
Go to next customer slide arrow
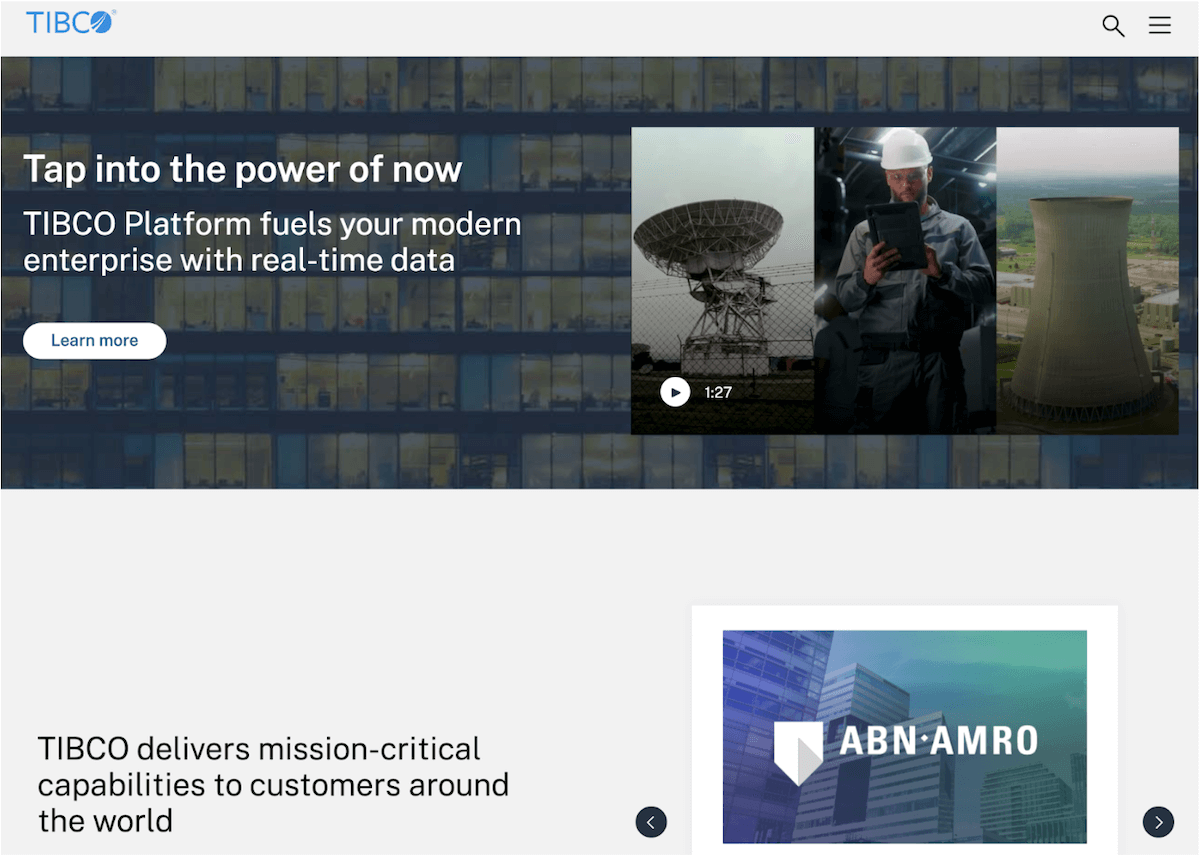[1158, 822]
